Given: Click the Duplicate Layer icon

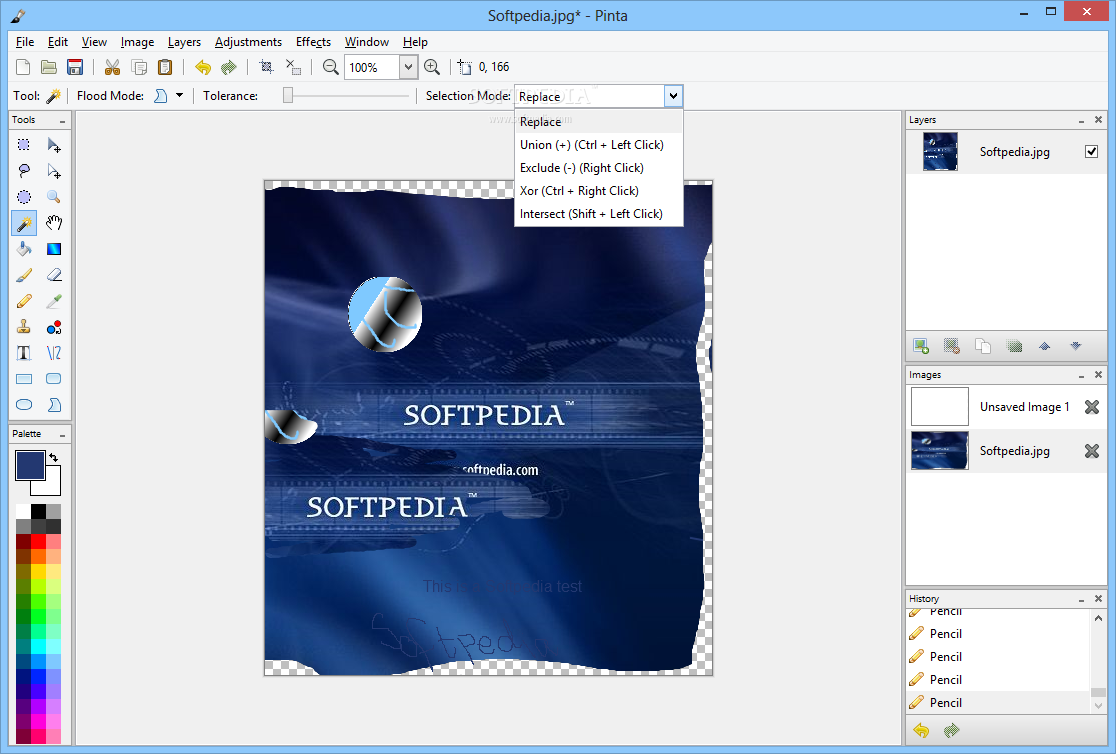Looking at the screenshot, I should pyautogui.click(x=983, y=346).
